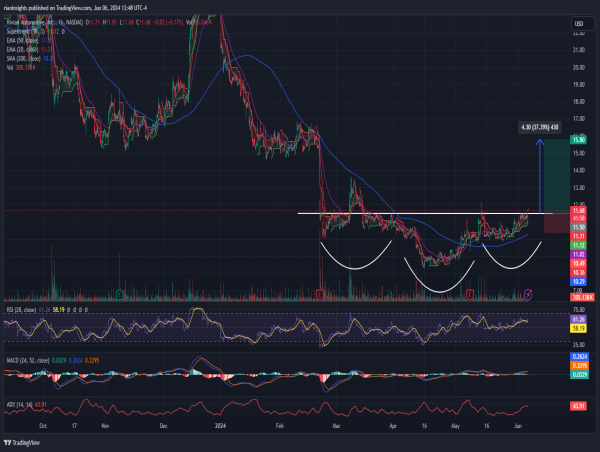The image size is (600, 452).
Task: Click the yellow 58.19 RSI axis label
Action: pyautogui.click(x=578, y=328)
